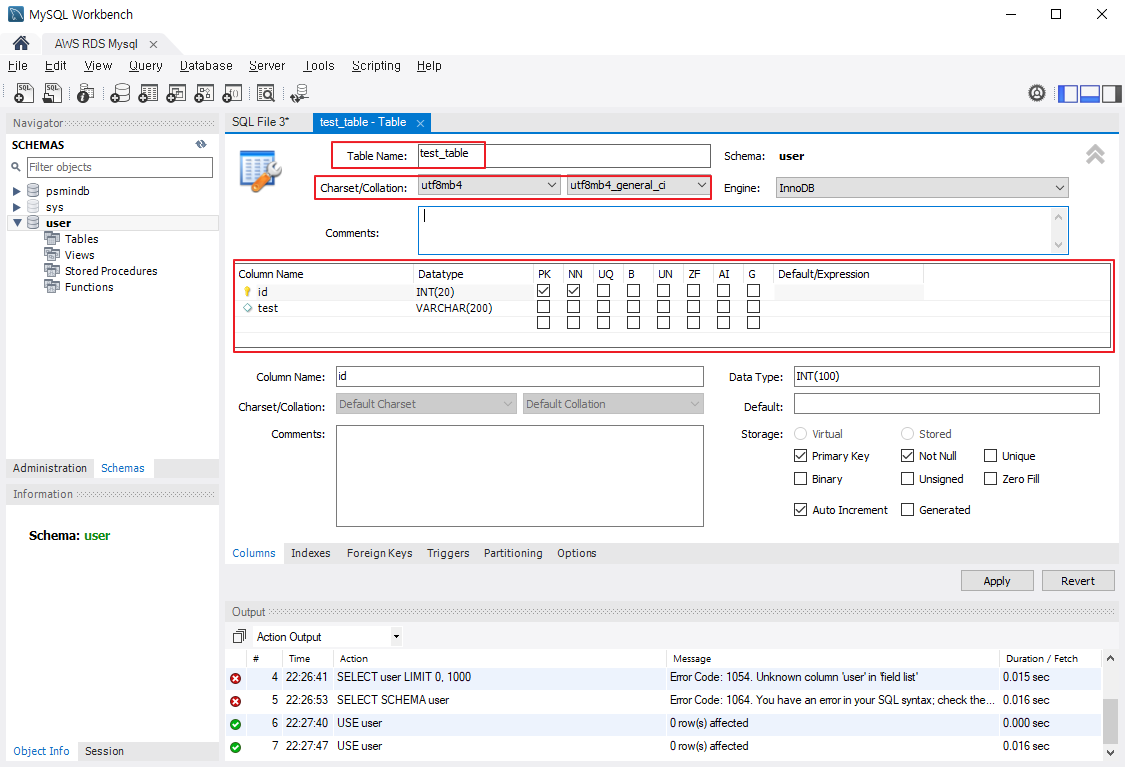Viewport: 1126px width, 768px height.
Task: Switch to the Foreign Keys tab
Action: (x=379, y=553)
